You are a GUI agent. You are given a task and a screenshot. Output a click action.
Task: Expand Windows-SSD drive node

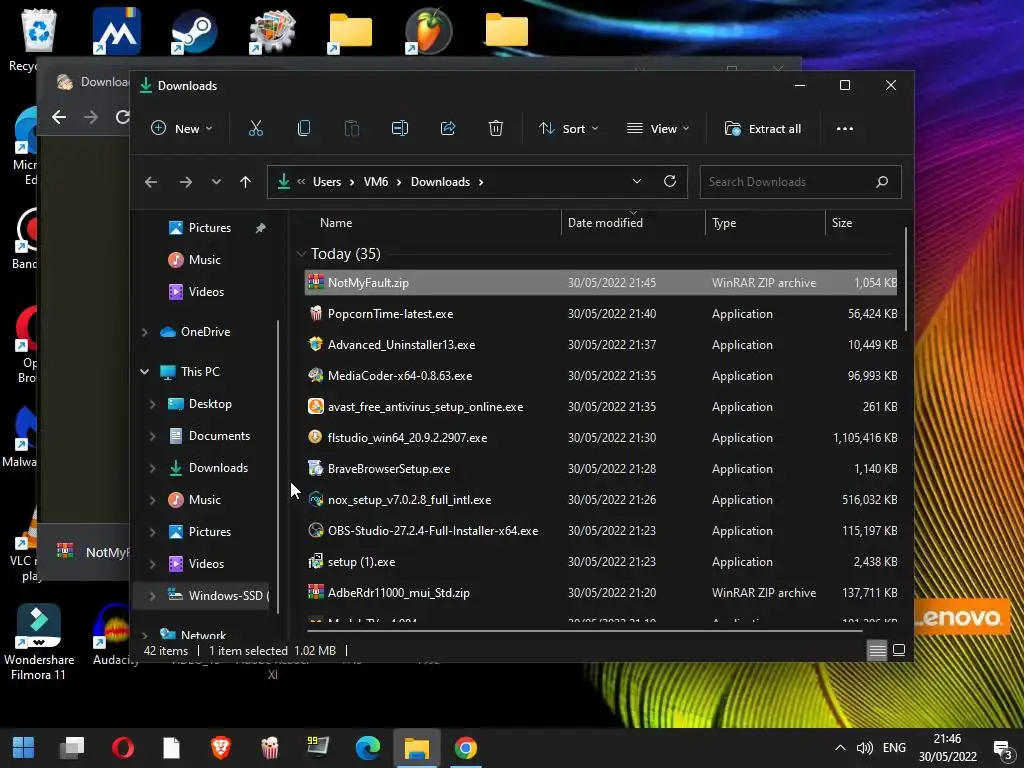tap(152, 596)
